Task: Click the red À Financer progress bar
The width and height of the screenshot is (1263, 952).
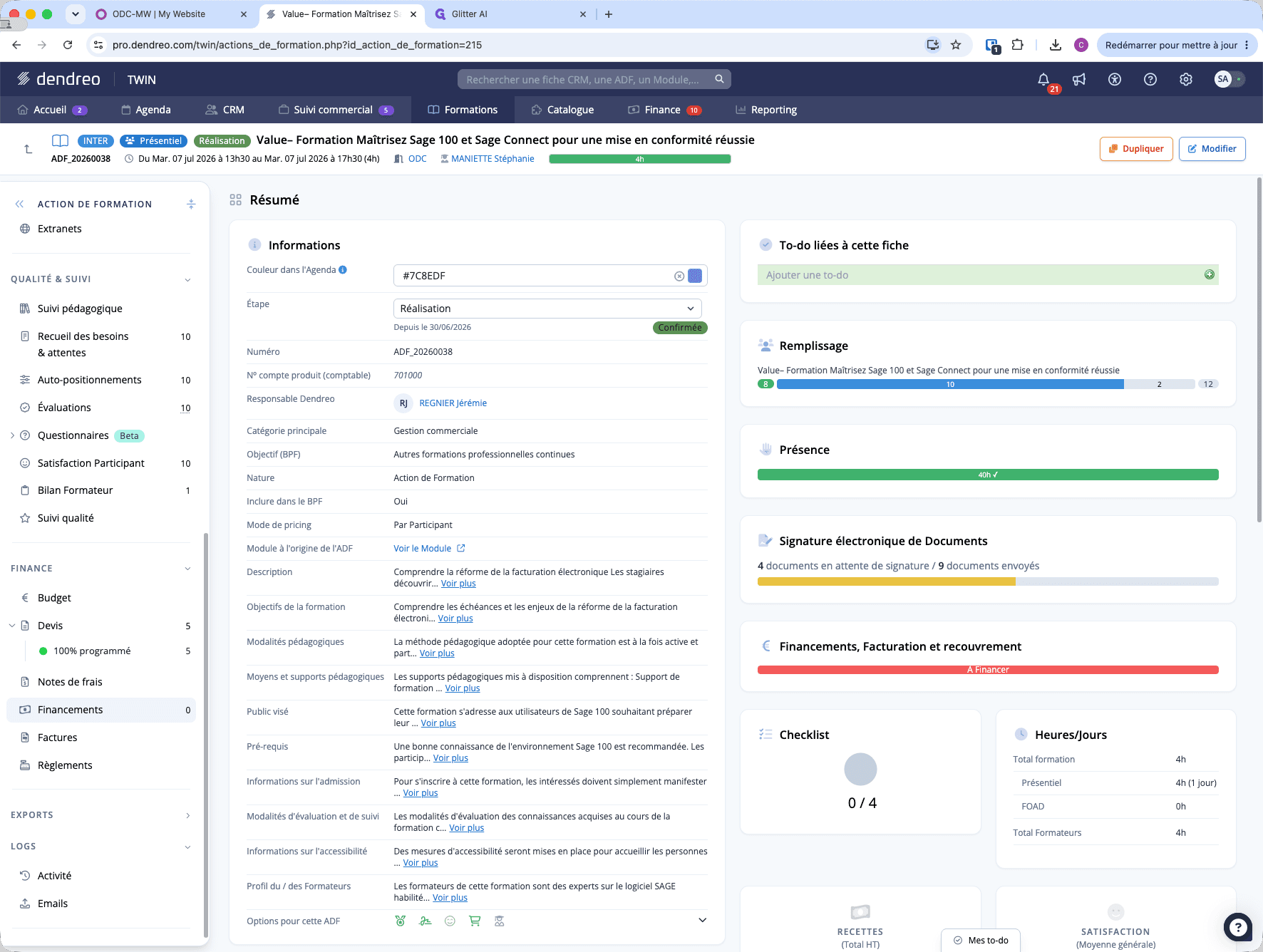Action: (988, 670)
